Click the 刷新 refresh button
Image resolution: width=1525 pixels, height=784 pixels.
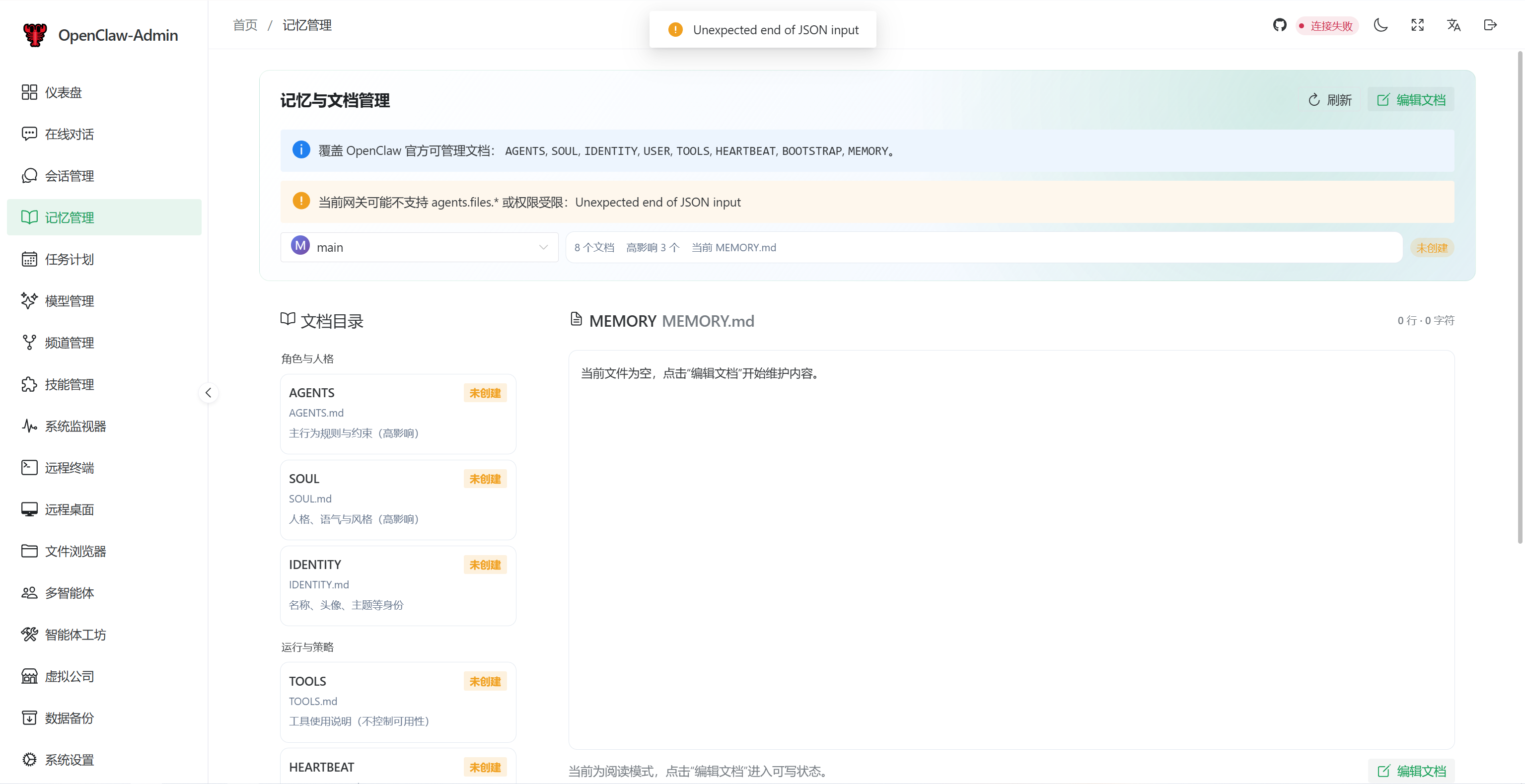click(1330, 100)
